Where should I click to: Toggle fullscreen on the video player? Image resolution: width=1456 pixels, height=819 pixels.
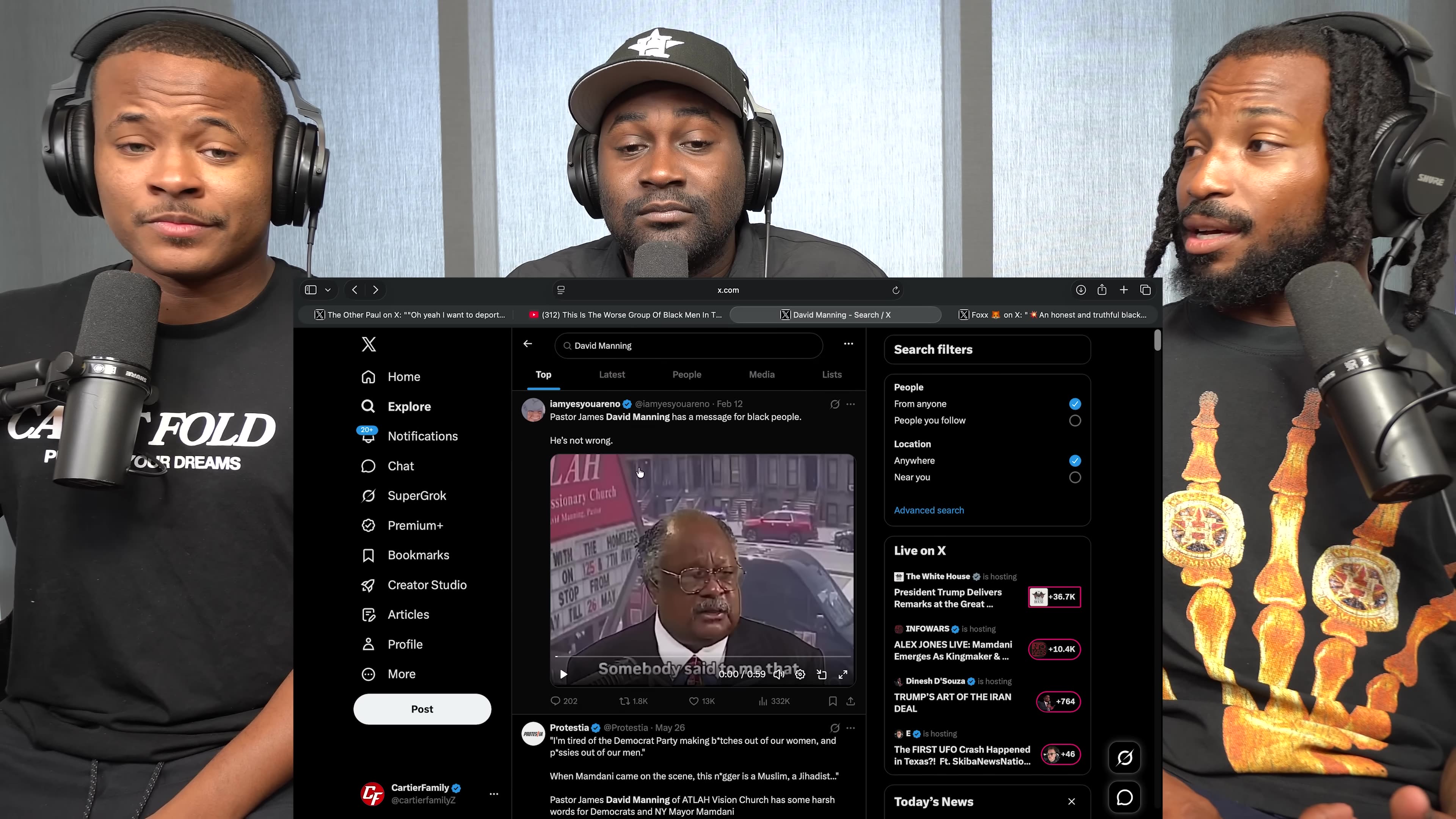pos(842,674)
